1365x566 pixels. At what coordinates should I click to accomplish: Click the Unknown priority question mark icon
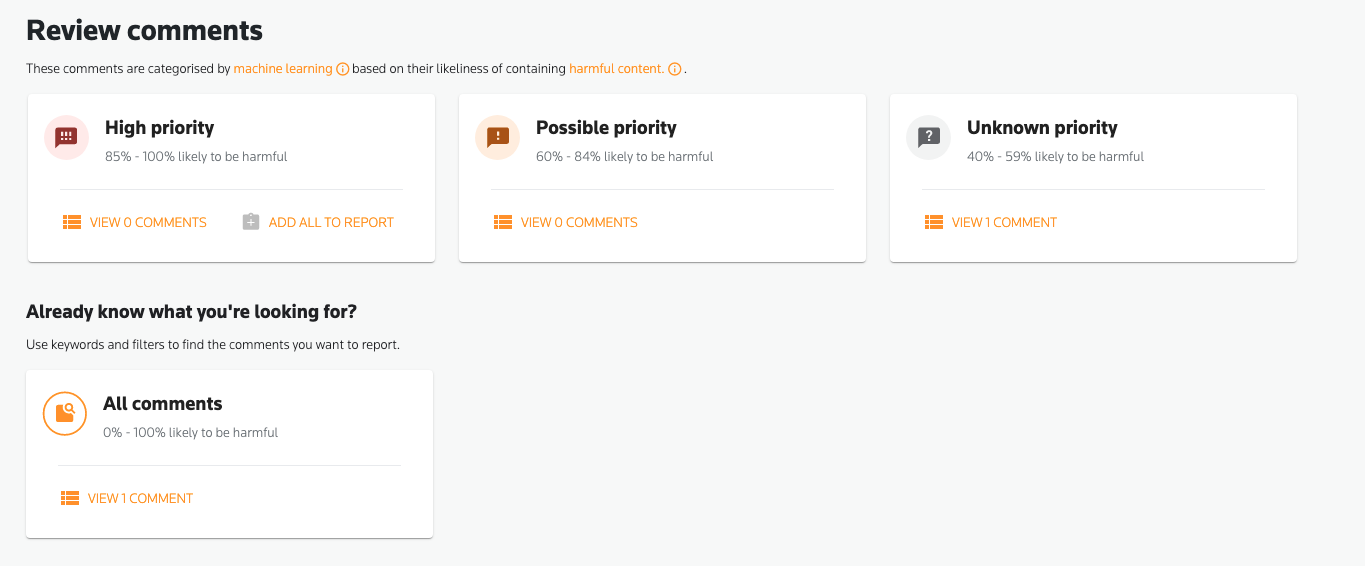point(929,137)
